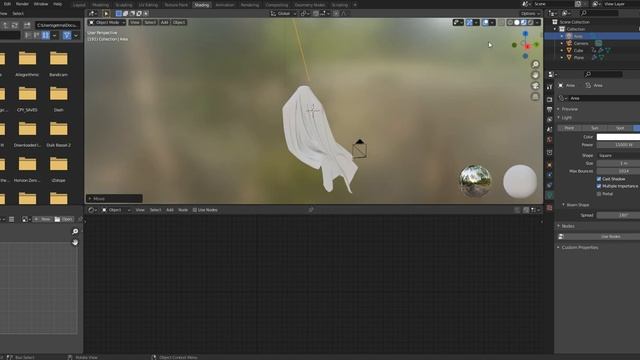Switch to material preview shading
This screenshot has width=640, height=360.
(x=524, y=22)
